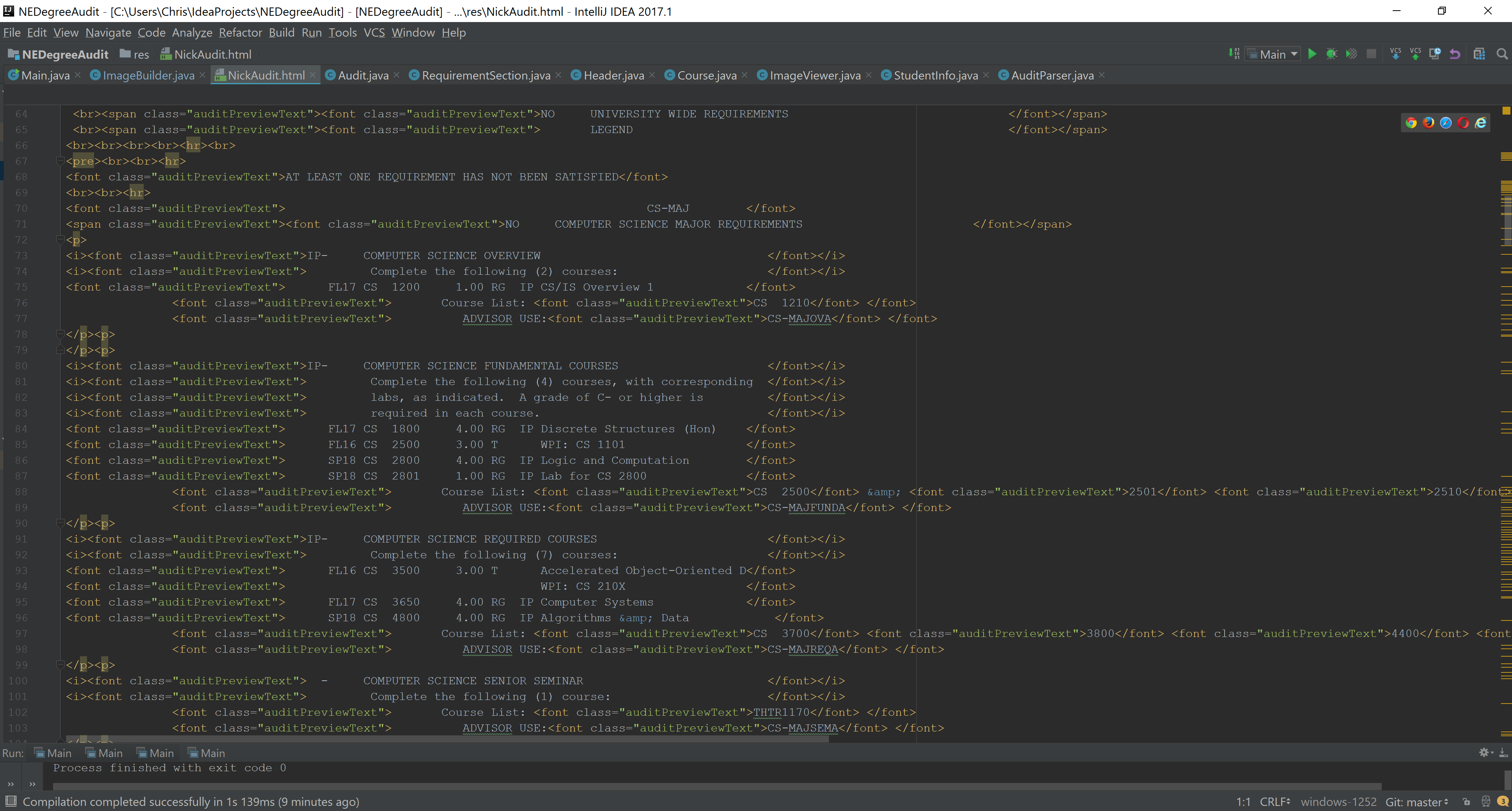The image size is (1512, 811).
Task: Revert changes with the purple arrow
Action: coord(1455,54)
